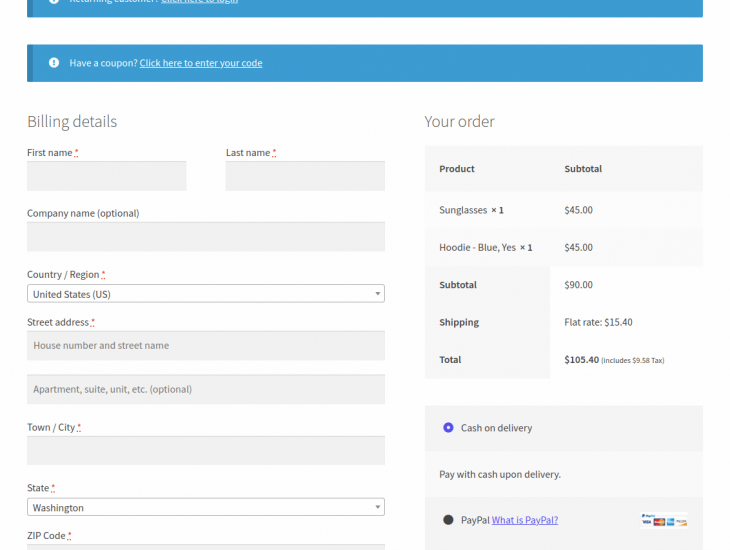Viewport: 730px width, 550px height.
Task: Click the 'Flat rate: $15.40' shipping text
Action: click(598, 322)
